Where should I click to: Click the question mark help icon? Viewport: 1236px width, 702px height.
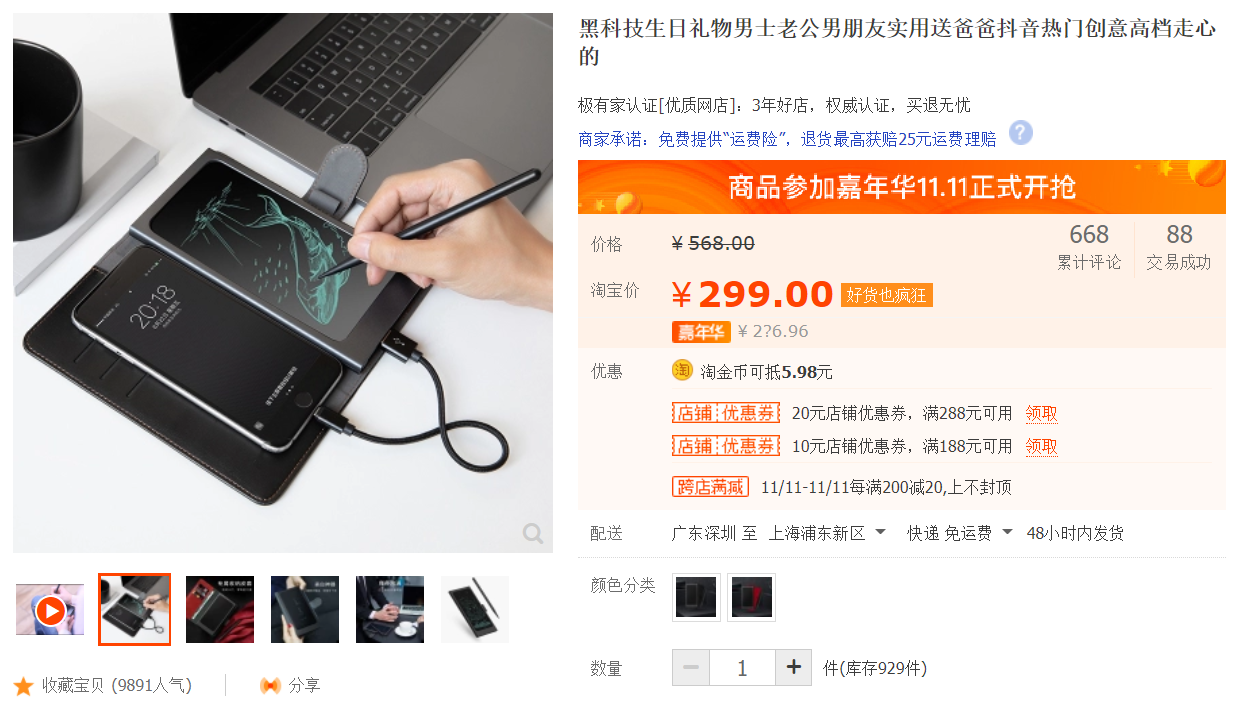(x=1020, y=133)
